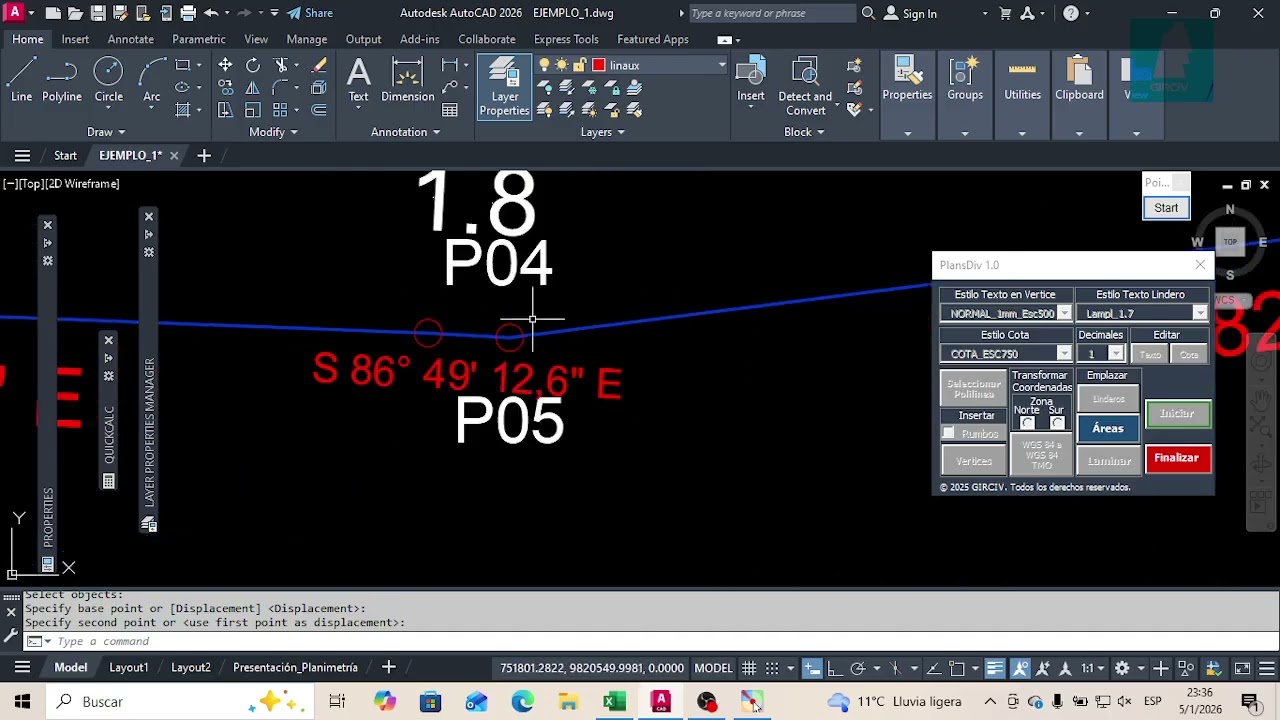The width and height of the screenshot is (1280, 720).
Task: Open the Layer Properties manager
Action: pos(504,87)
